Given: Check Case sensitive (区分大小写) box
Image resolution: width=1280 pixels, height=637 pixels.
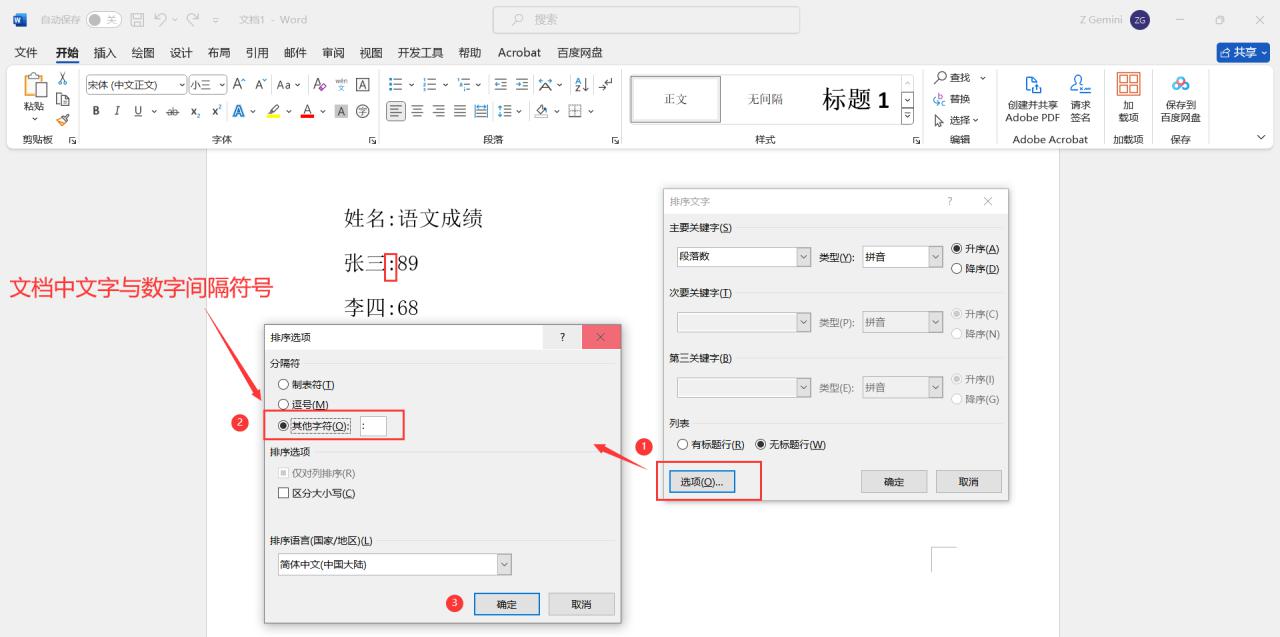Looking at the screenshot, I should 284,494.
